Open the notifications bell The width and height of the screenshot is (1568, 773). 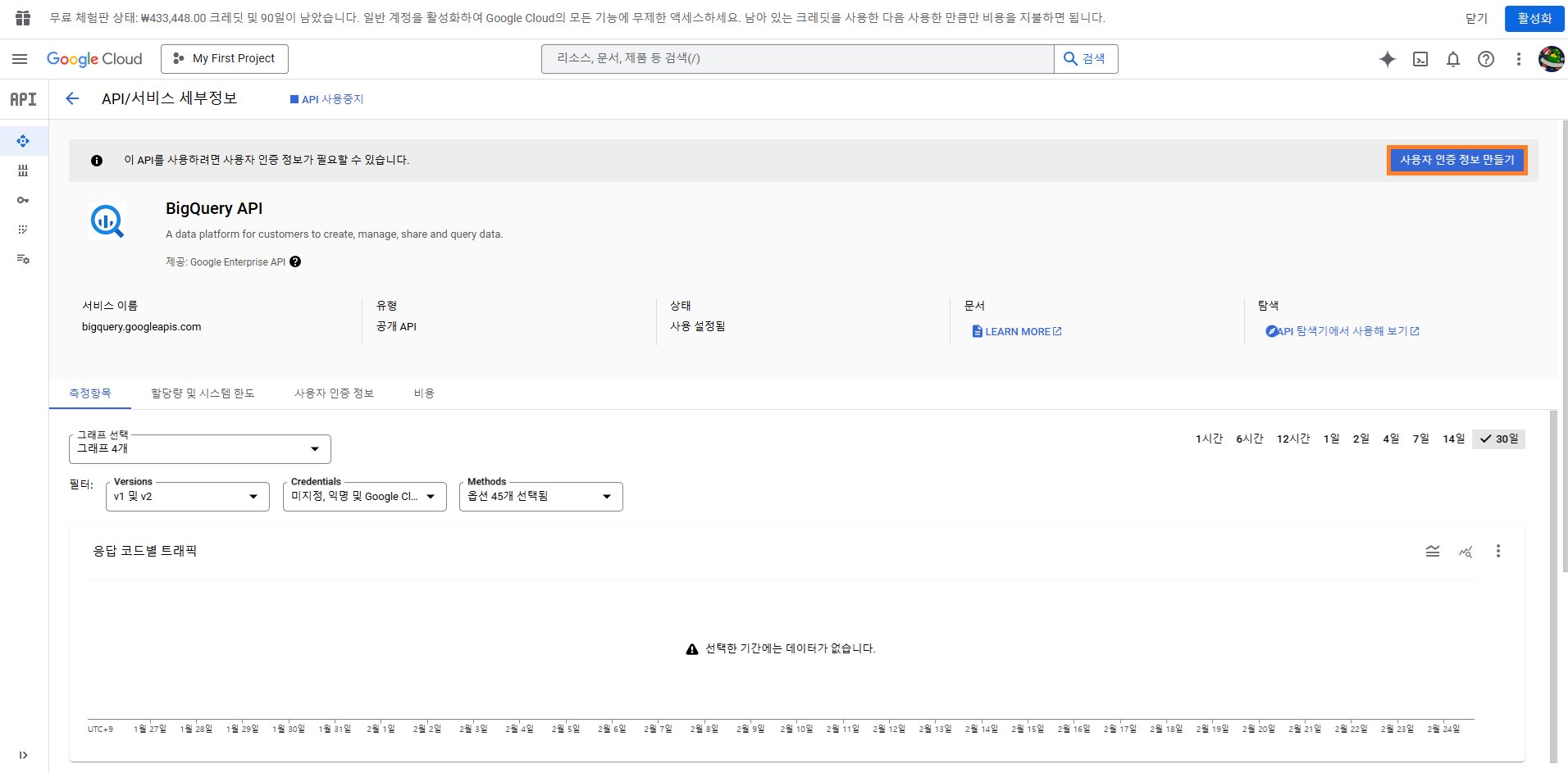pos(1453,59)
